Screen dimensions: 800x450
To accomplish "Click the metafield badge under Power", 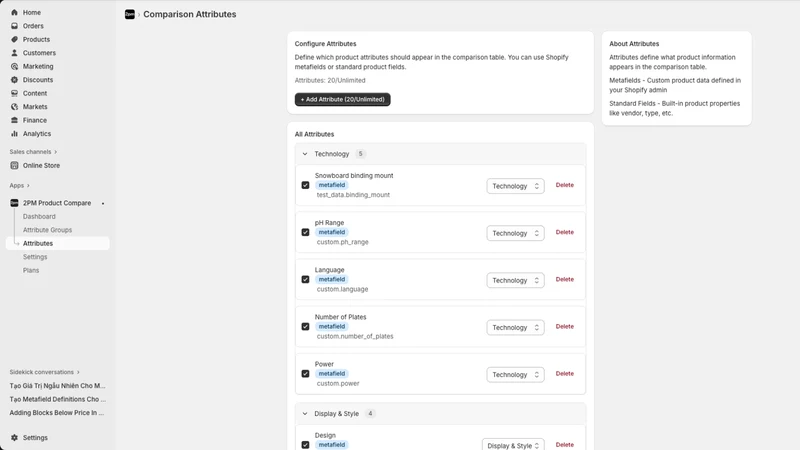I will point(332,373).
